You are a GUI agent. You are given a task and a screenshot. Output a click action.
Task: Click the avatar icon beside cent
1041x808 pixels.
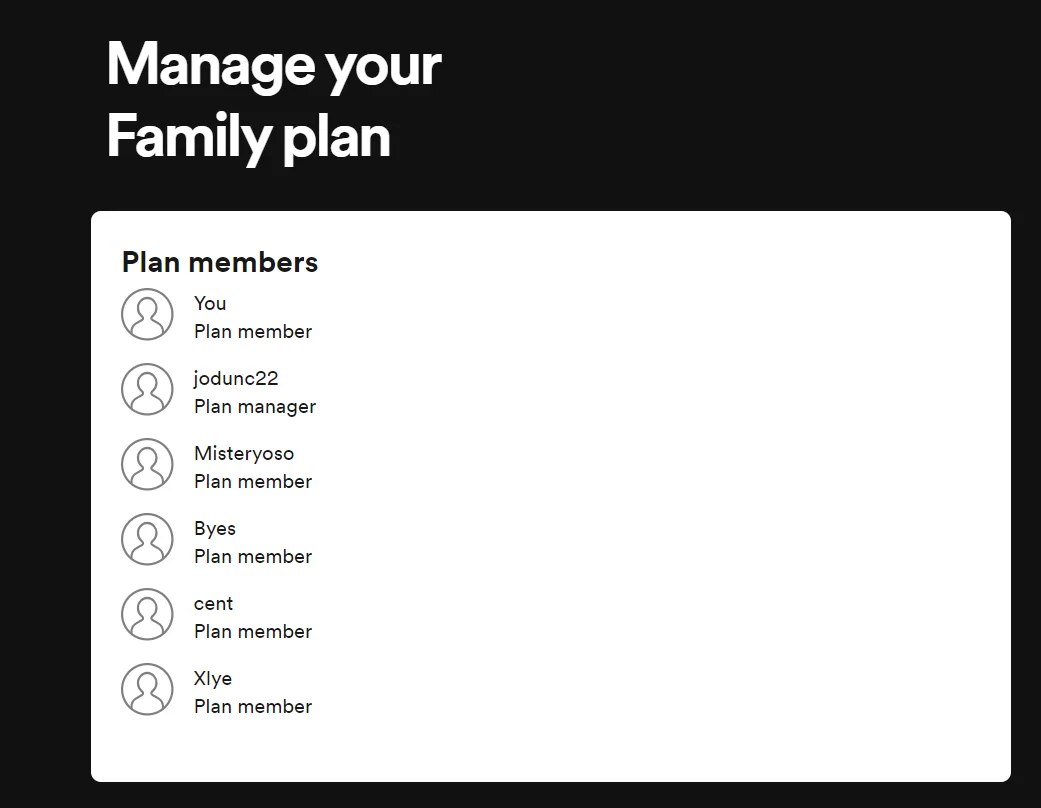(147, 614)
